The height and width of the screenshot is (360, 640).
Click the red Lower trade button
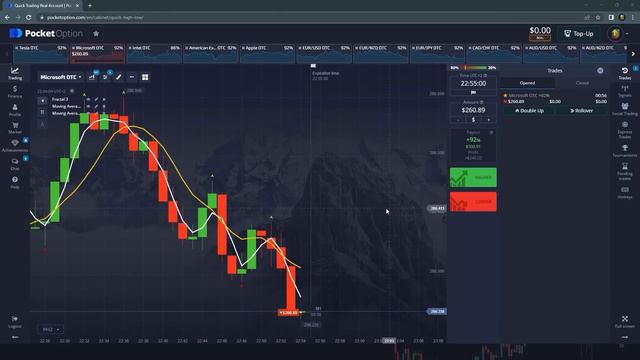(473, 202)
